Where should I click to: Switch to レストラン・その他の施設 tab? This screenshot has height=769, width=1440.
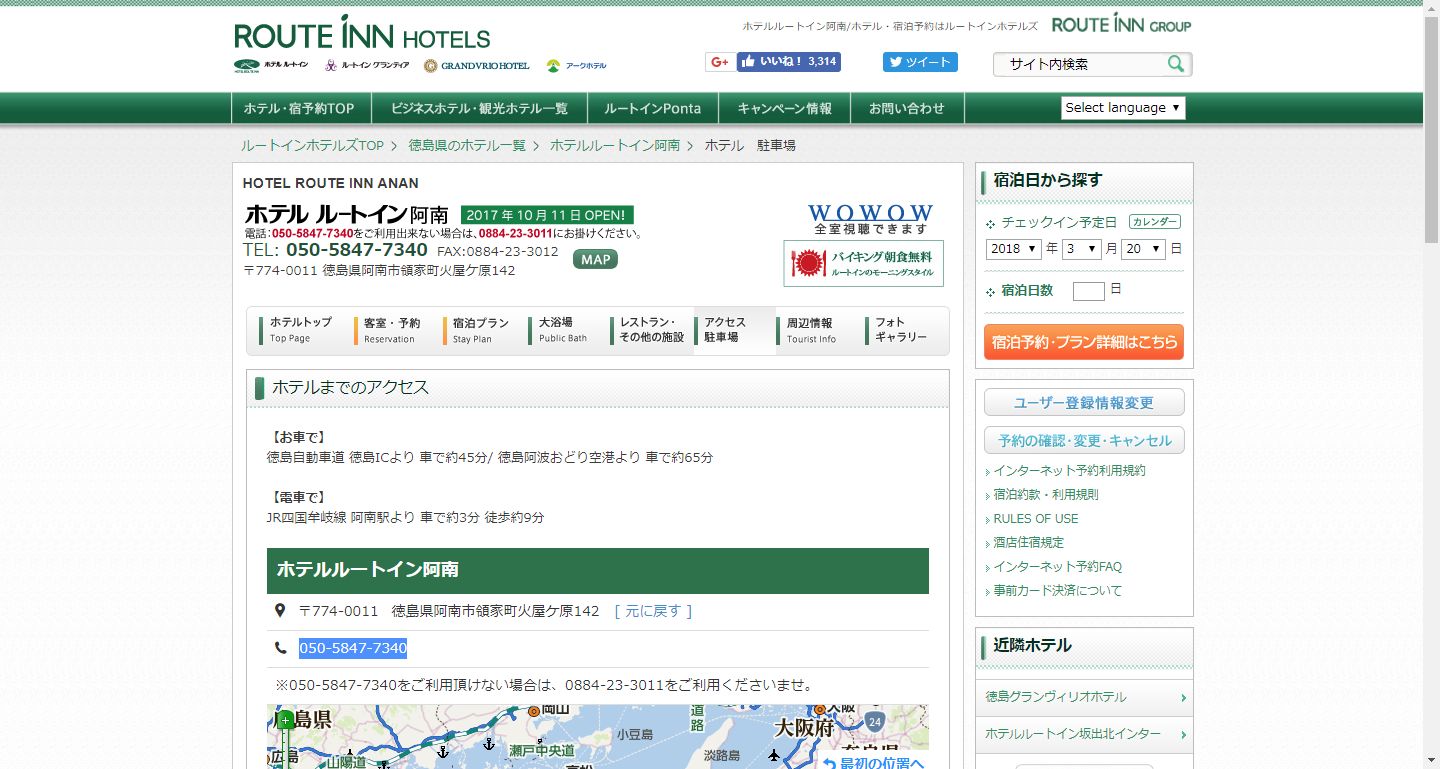point(650,331)
